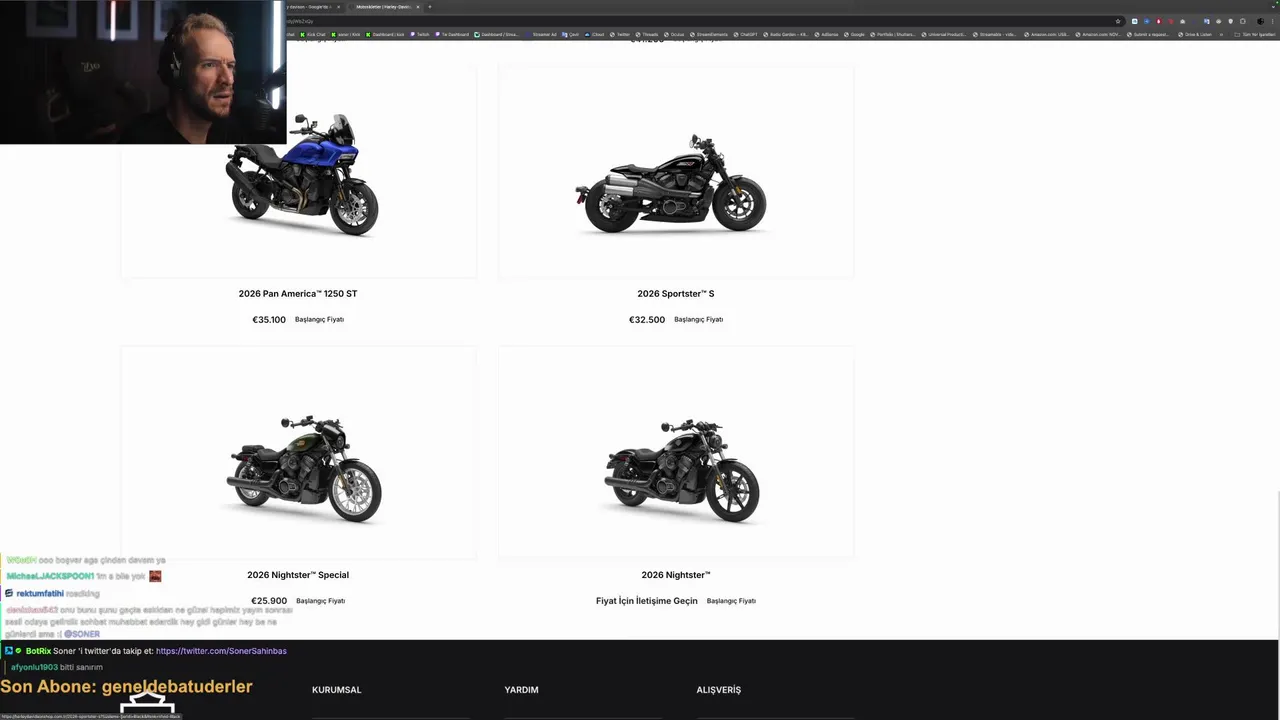The image size is (1280, 720).
Task: Open the Chrome profile avatar
Action: 1260,21
